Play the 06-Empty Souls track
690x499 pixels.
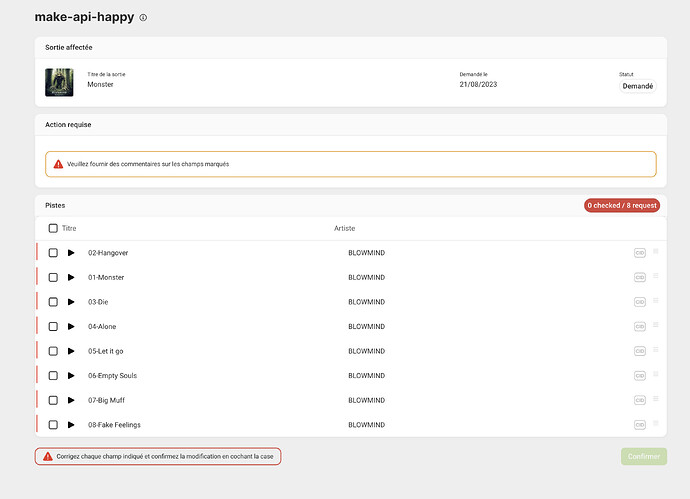click(71, 375)
